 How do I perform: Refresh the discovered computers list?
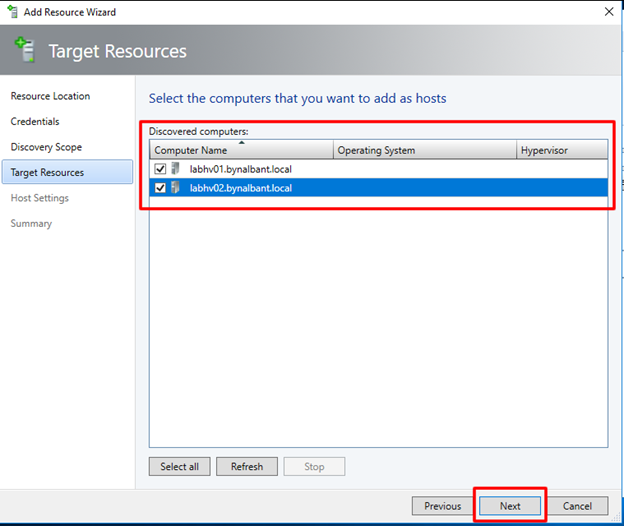[x=247, y=466]
